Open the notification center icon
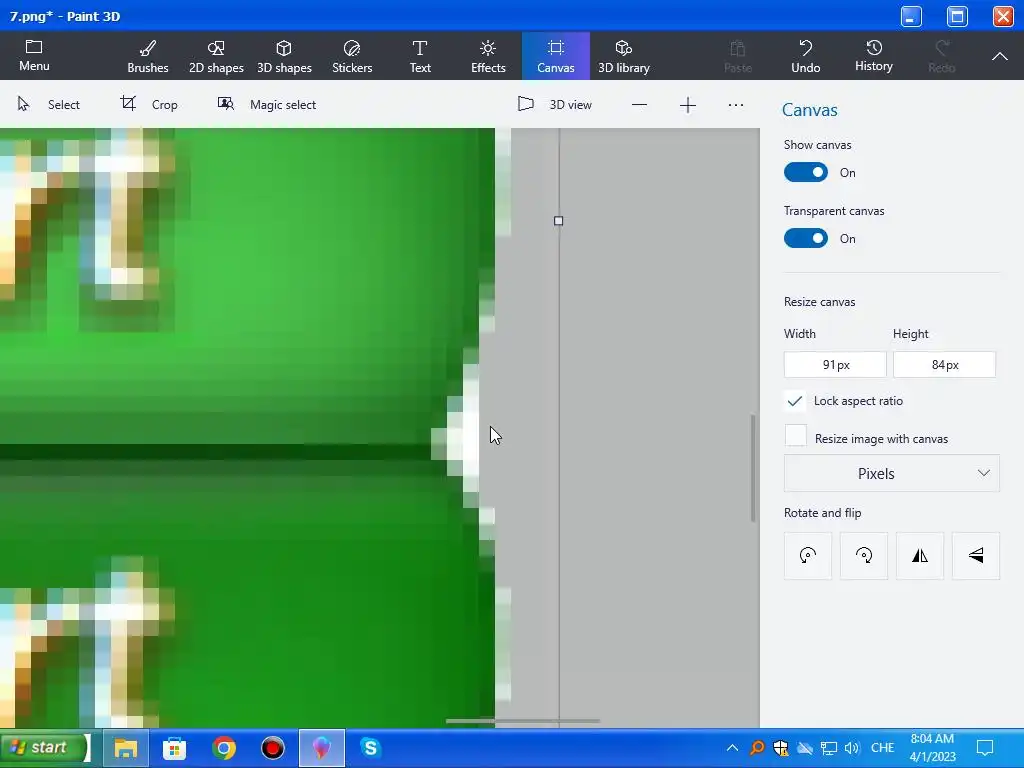Viewport: 1024px width, 768px height. point(985,748)
